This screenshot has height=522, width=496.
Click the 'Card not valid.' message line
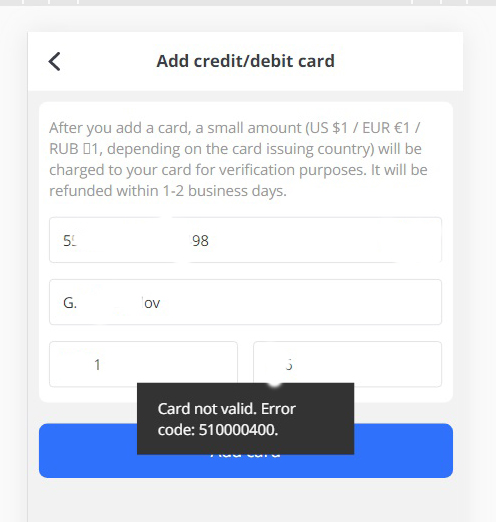tap(227, 409)
